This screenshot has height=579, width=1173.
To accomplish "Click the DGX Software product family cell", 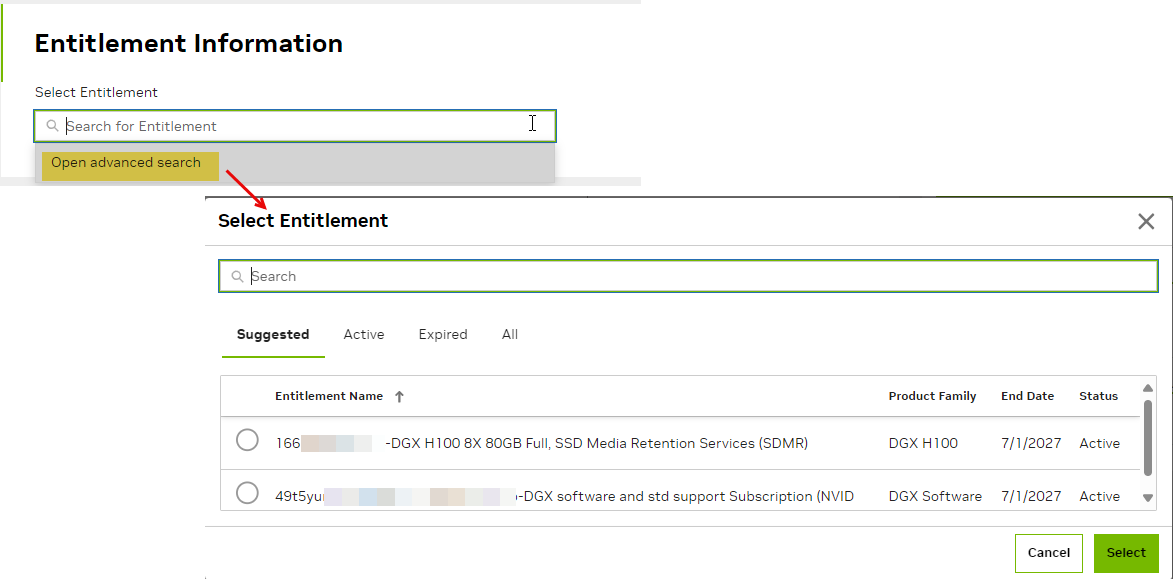I will point(935,496).
